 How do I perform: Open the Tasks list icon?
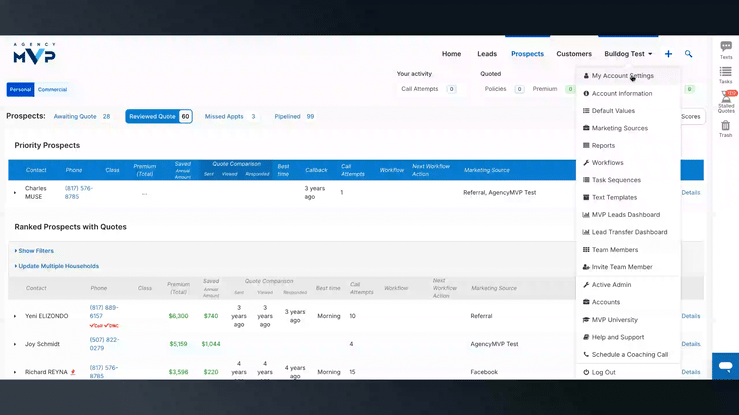(x=726, y=74)
